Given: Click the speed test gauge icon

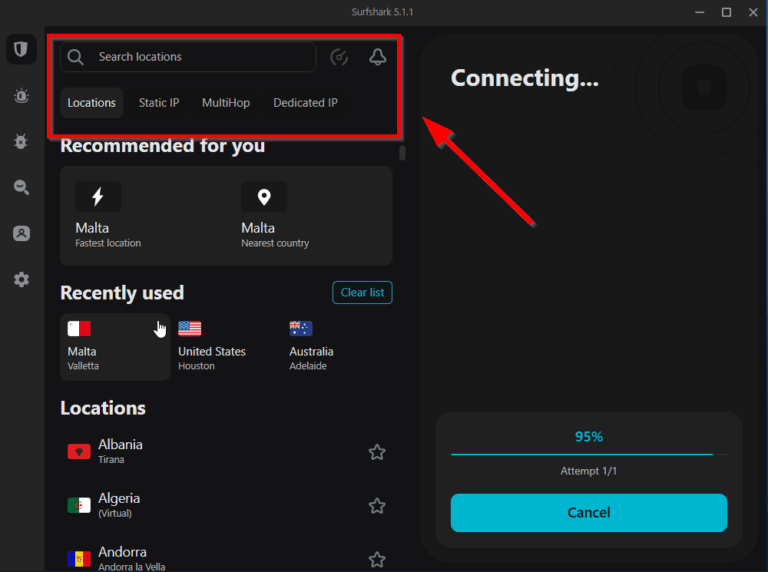Looking at the screenshot, I should [x=339, y=57].
